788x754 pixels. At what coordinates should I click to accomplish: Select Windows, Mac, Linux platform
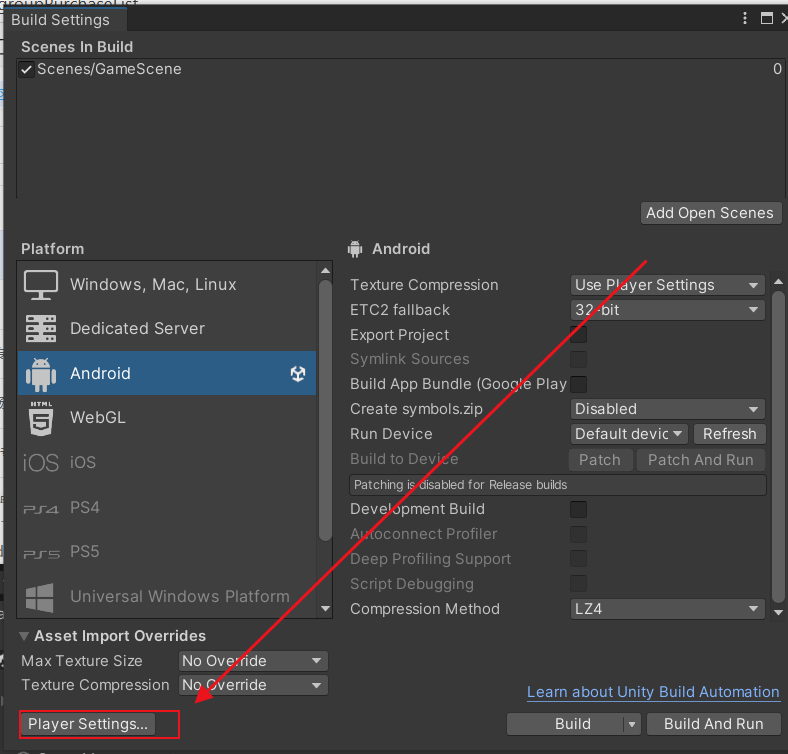coord(167,285)
